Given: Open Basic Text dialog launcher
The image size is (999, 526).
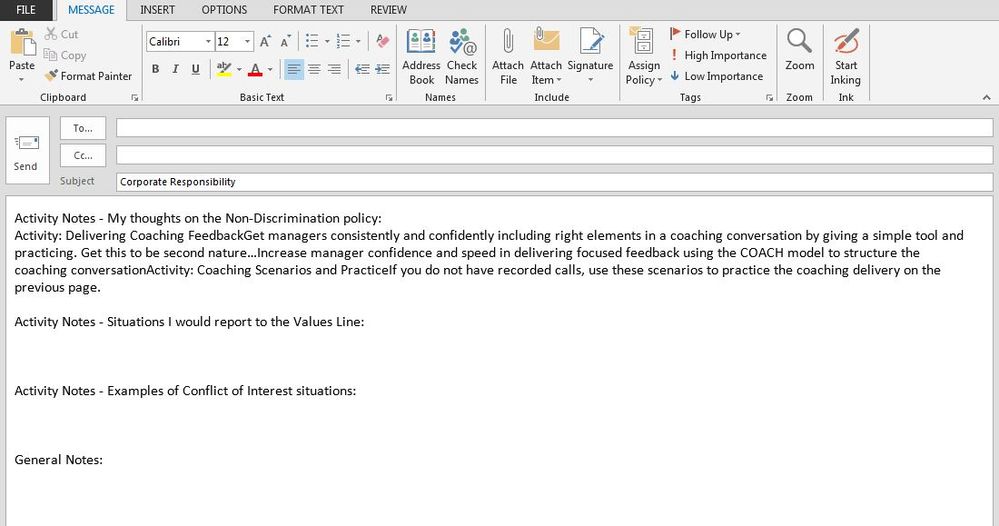Looking at the screenshot, I should pos(389,97).
